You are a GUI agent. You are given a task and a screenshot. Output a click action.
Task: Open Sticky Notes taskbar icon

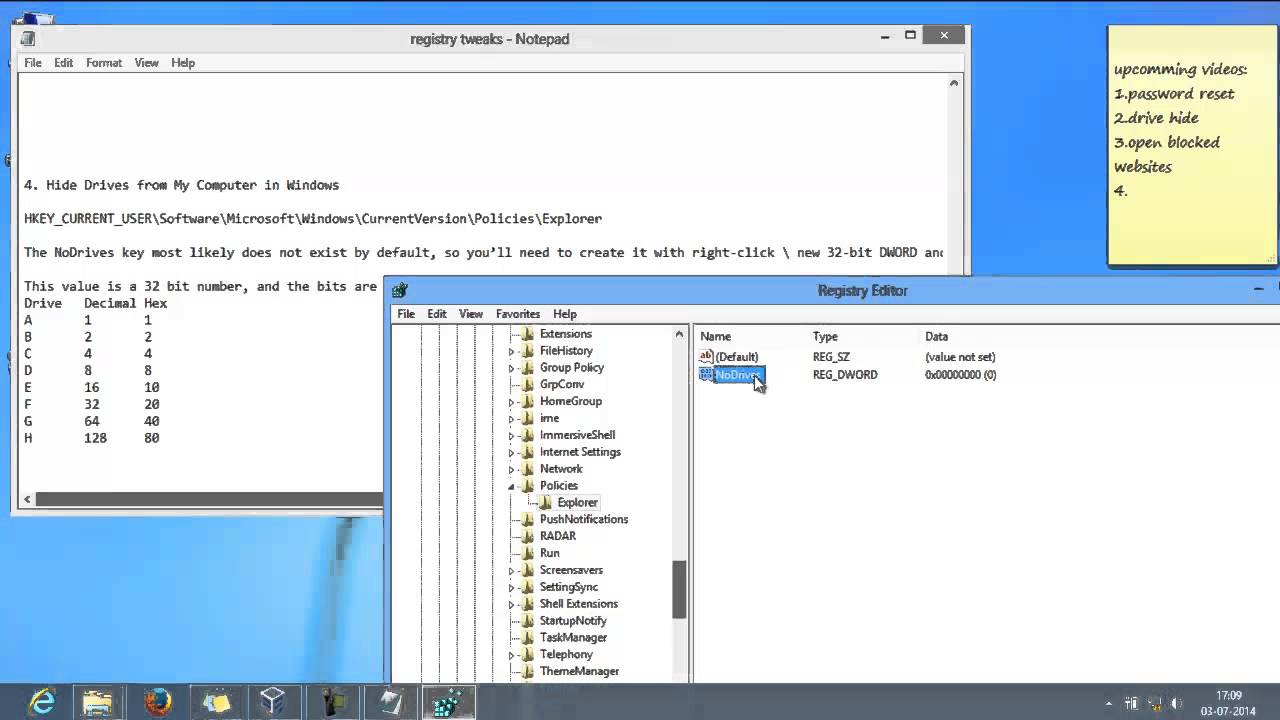point(215,702)
